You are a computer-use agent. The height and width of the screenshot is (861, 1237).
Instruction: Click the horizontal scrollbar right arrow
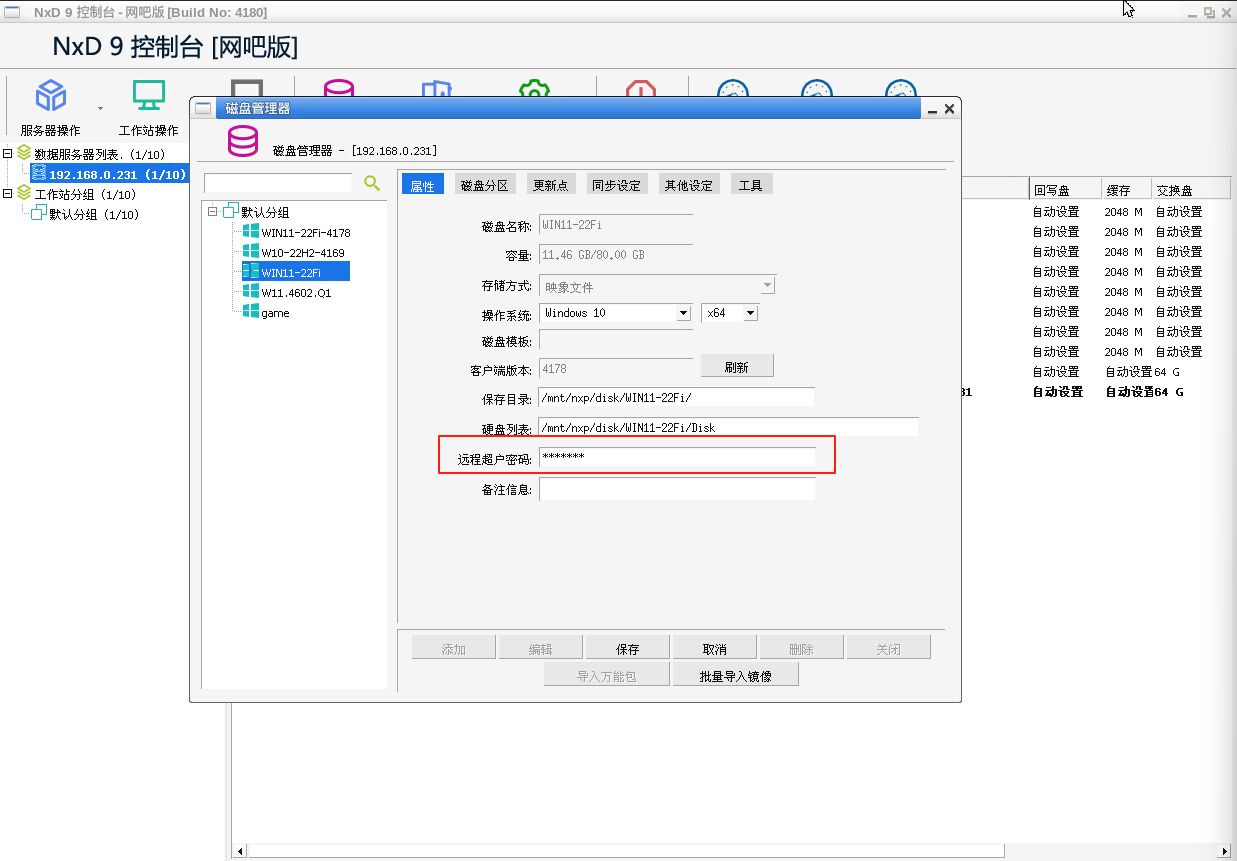coord(1226,851)
